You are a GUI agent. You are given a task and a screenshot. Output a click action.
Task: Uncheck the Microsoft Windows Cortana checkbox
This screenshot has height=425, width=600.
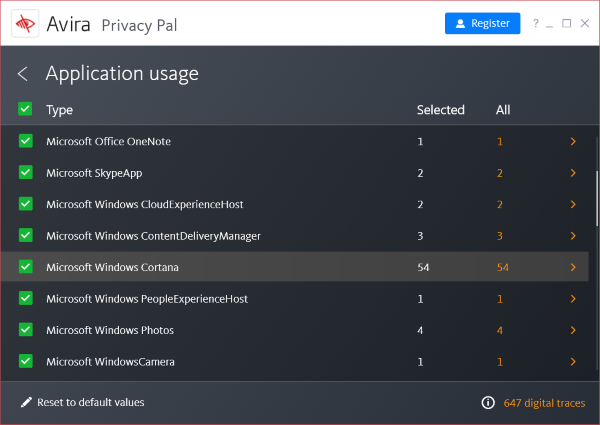[x=26, y=267]
